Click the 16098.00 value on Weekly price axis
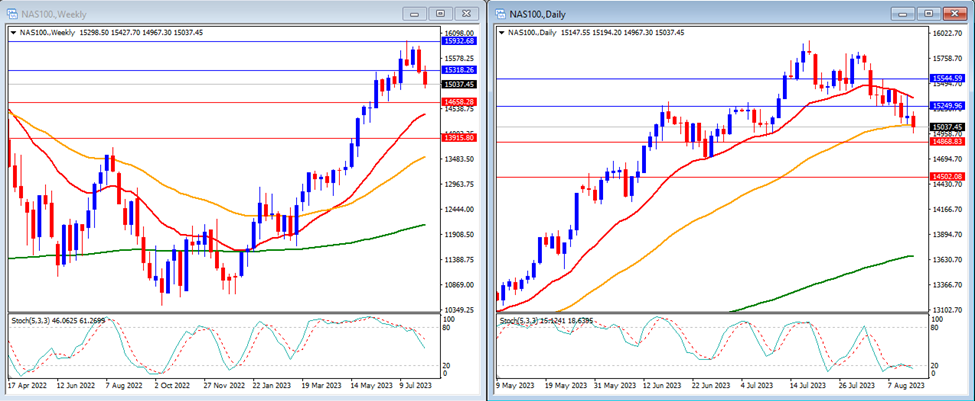 [461, 33]
